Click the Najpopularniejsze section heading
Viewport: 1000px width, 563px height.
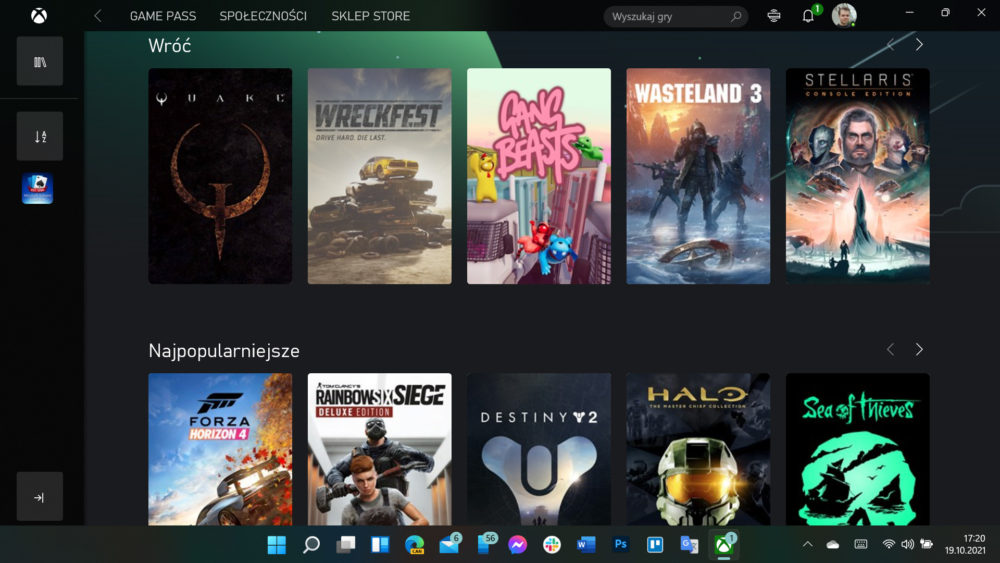[x=224, y=351]
